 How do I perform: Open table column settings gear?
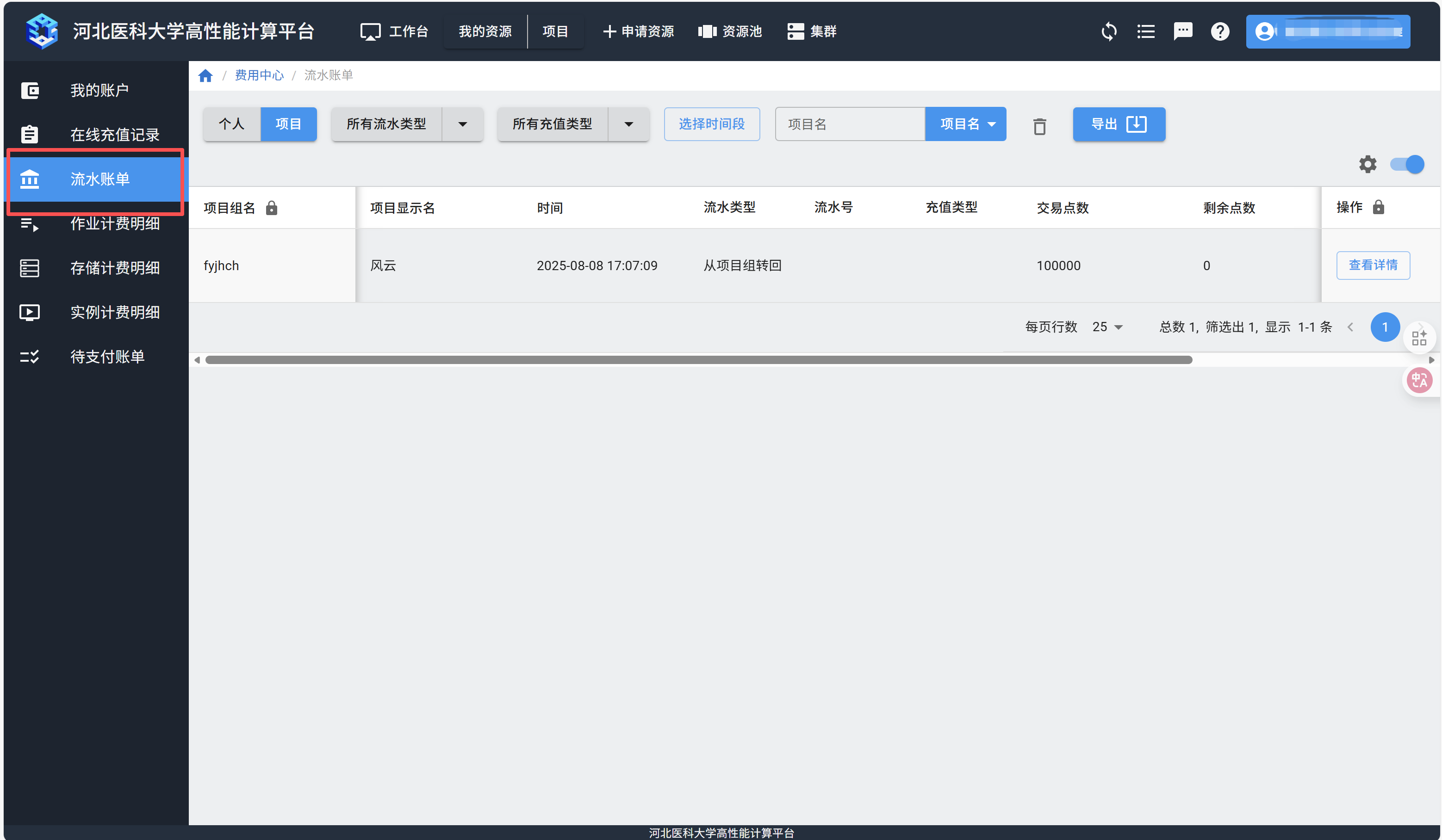tap(1367, 165)
